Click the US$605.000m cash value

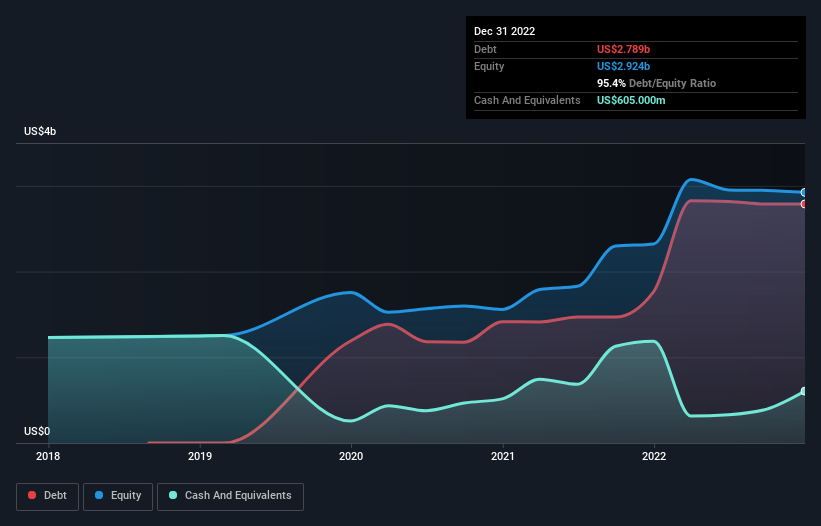(631, 100)
